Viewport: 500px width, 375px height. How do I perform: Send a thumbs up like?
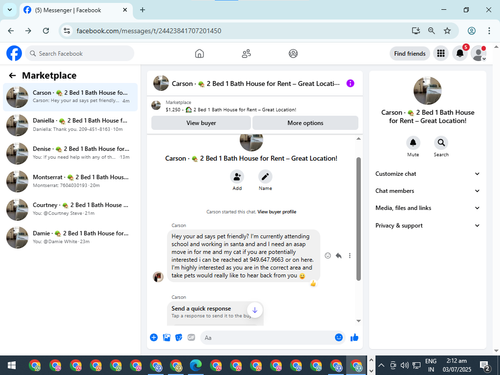(354, 338)
